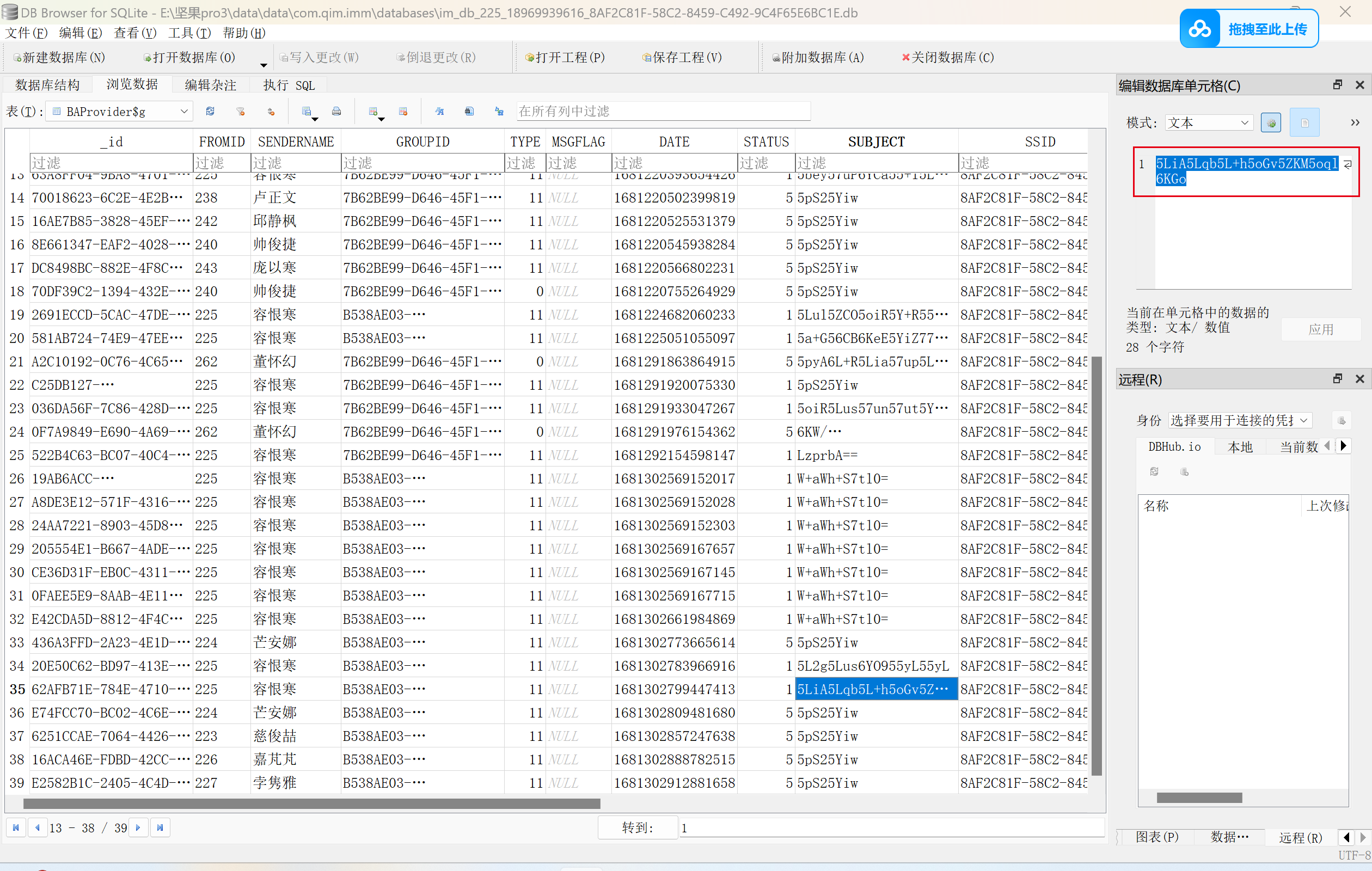Screen dimensions: 1372x871
Task: Click the font format icon in table toolbar
Action: pos(439,111)
